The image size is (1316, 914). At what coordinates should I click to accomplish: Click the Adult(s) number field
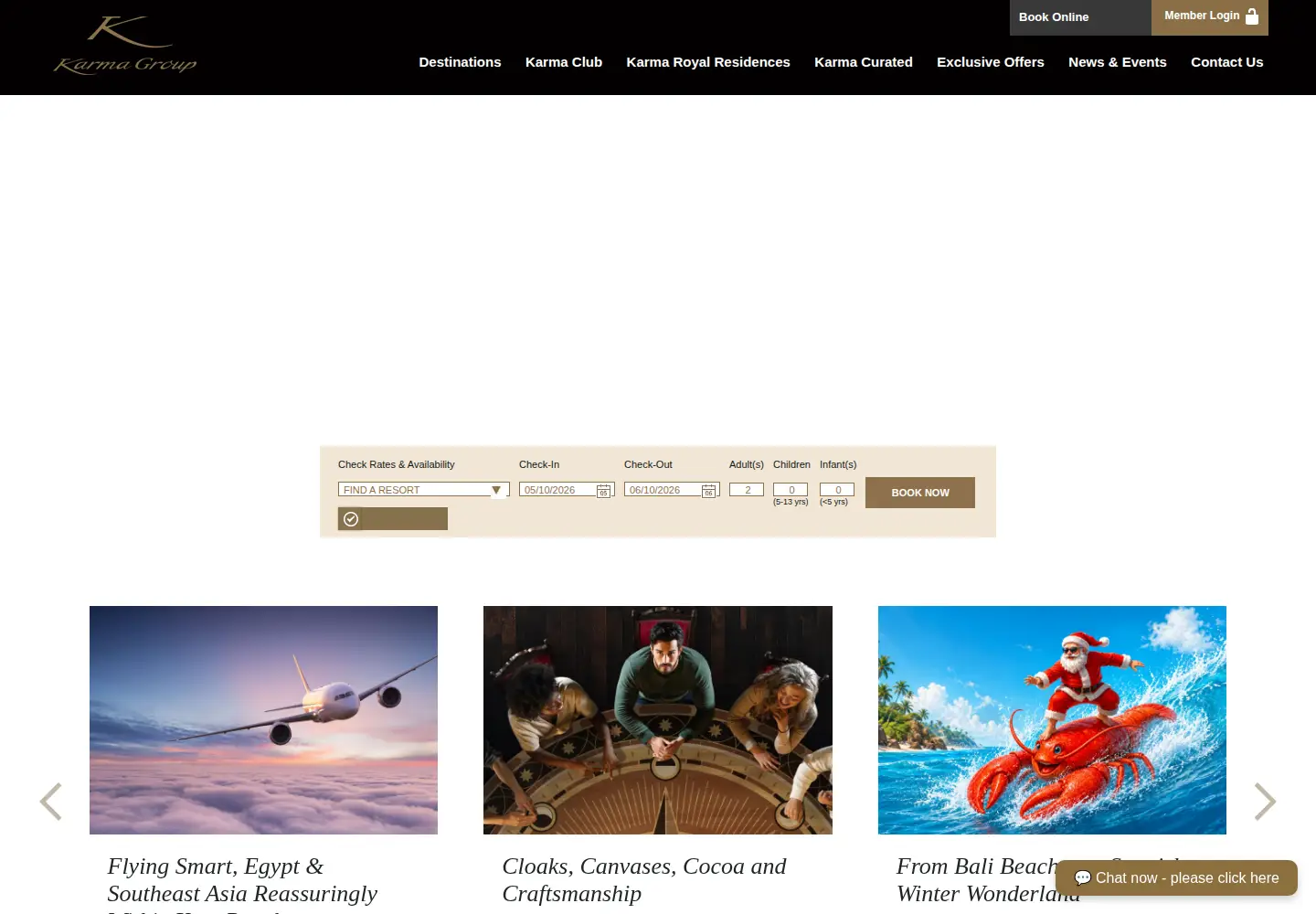pos(747,490)
